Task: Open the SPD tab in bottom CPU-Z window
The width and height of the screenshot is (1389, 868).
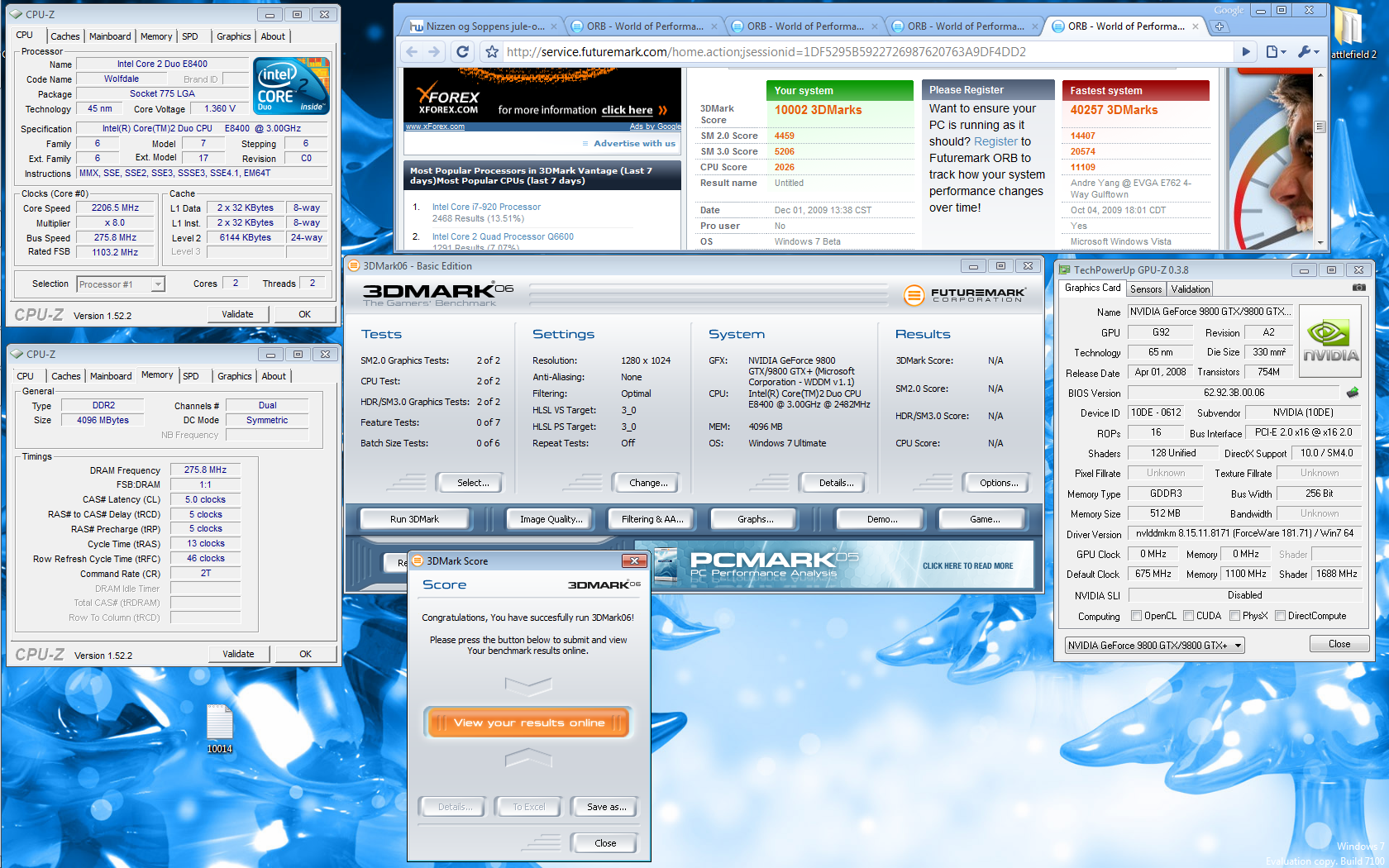Action: coord(191,376)
